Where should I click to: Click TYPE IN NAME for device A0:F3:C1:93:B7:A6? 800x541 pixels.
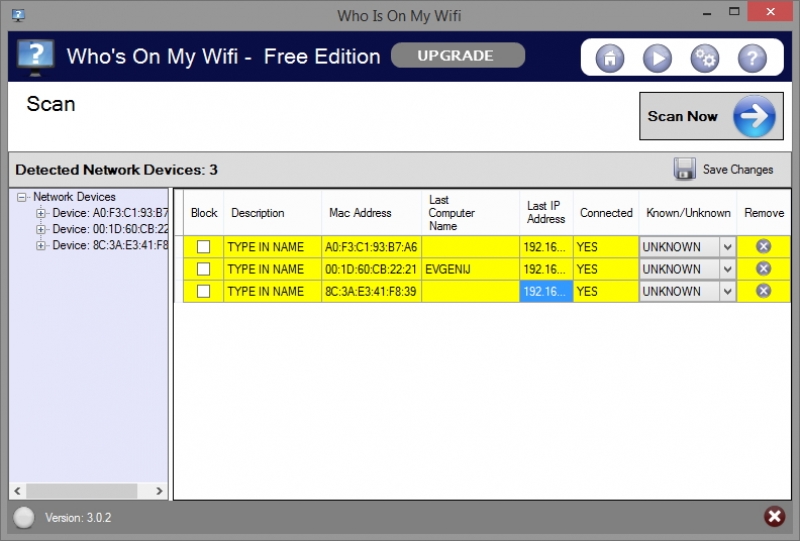(272, 247)
